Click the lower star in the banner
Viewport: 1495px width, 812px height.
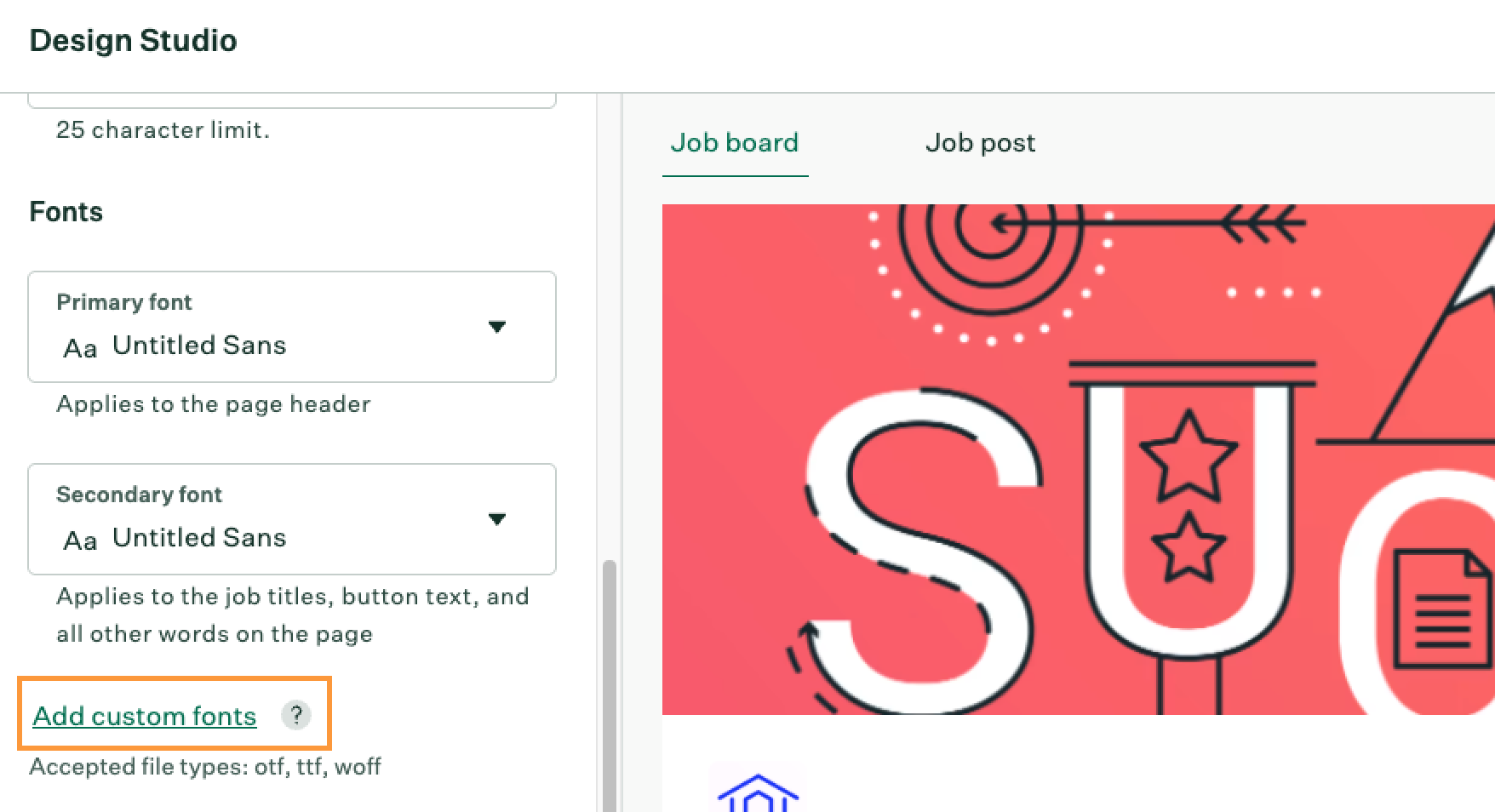[1188, 546]
